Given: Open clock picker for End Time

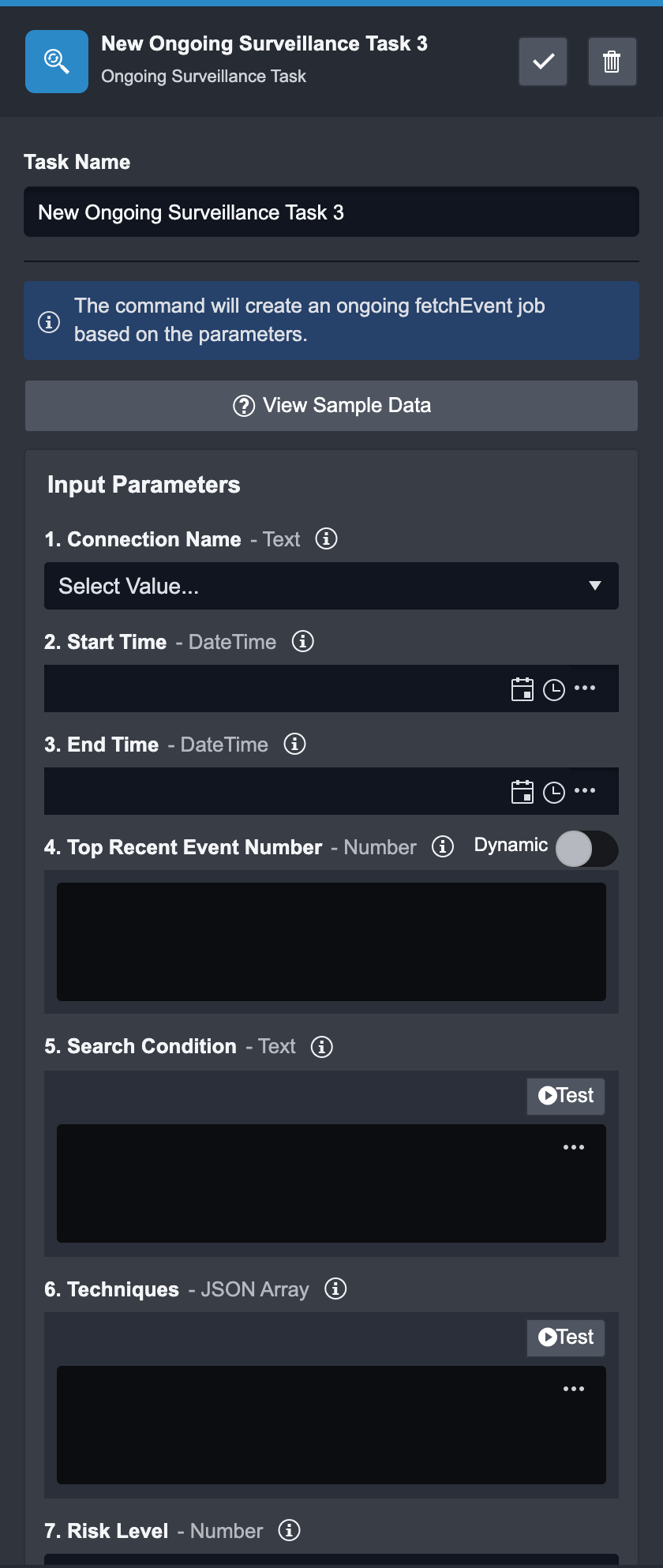Looking at the screenshot, I should pos(554,792).
